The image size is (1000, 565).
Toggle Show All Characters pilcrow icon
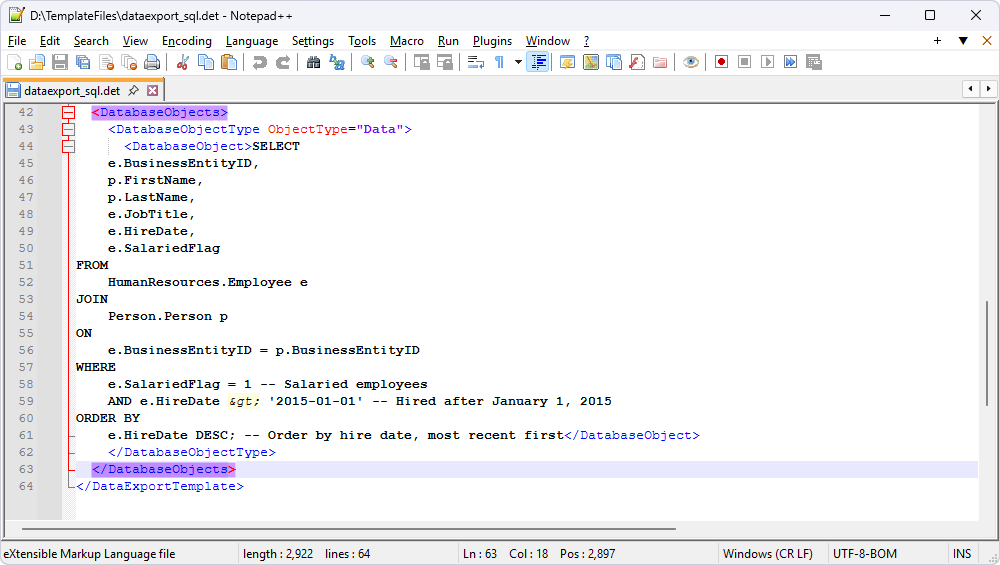coord(499,62)
